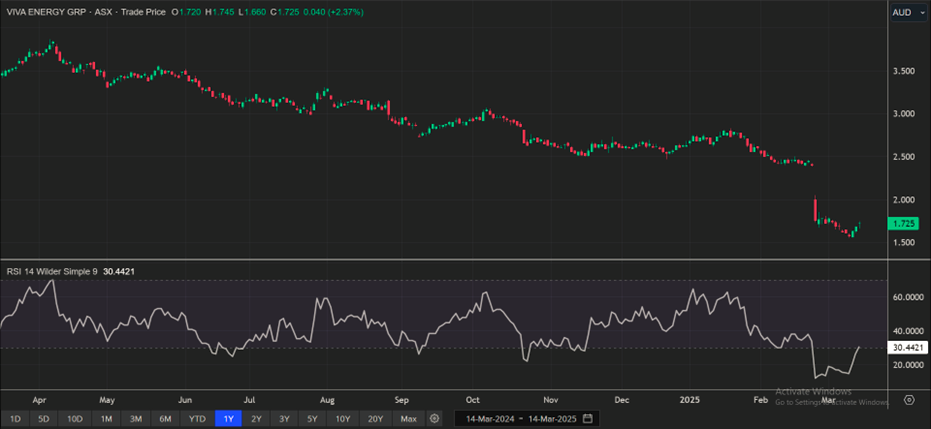
Task: Select the 10D time range
Action: click(75, 418)
